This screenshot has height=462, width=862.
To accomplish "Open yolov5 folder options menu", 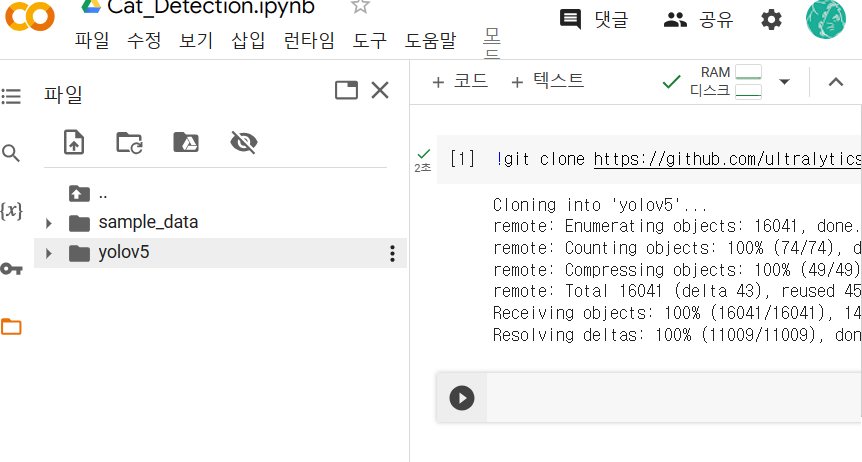I will point(392,253).
